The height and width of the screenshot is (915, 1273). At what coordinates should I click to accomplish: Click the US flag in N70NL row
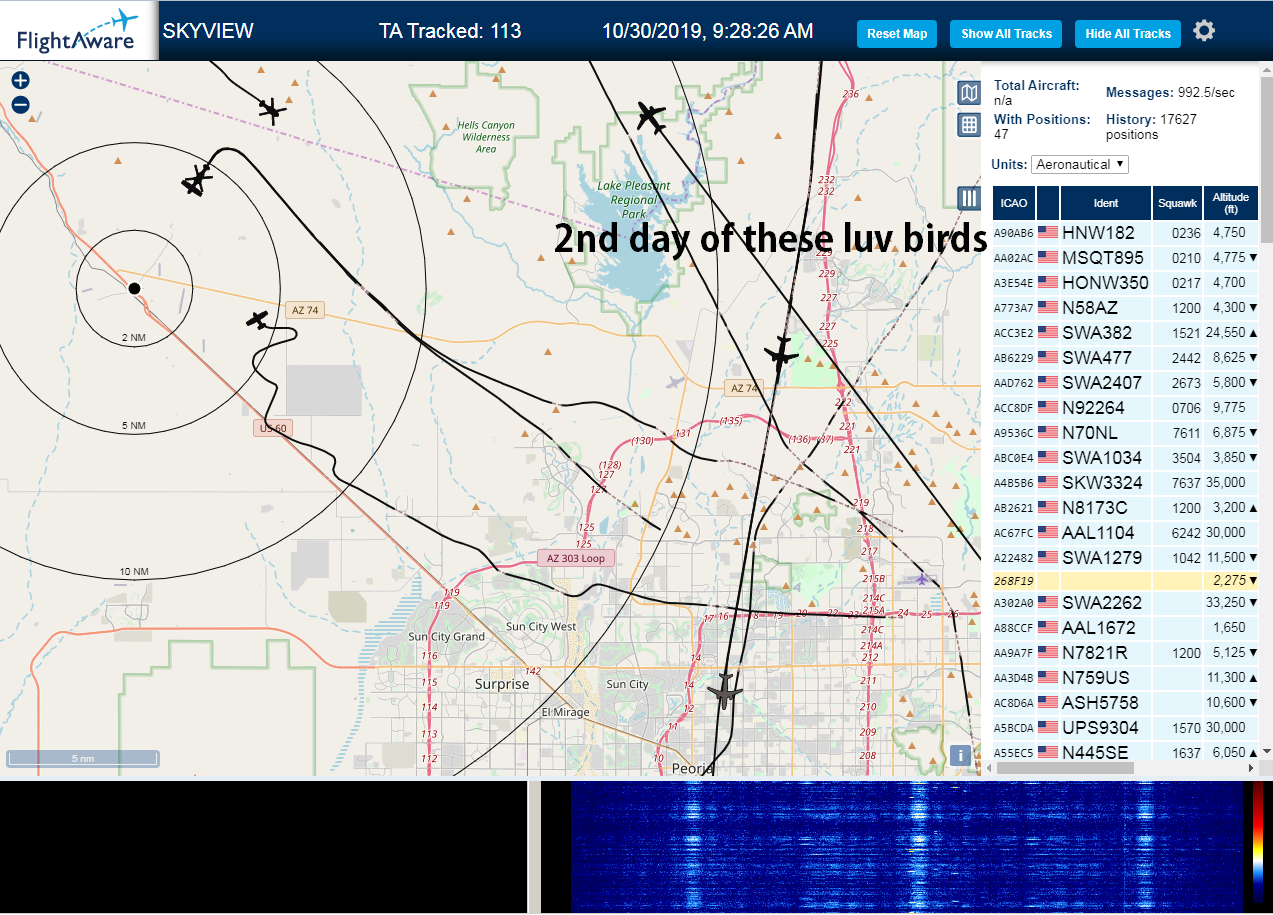point(1048,433)
